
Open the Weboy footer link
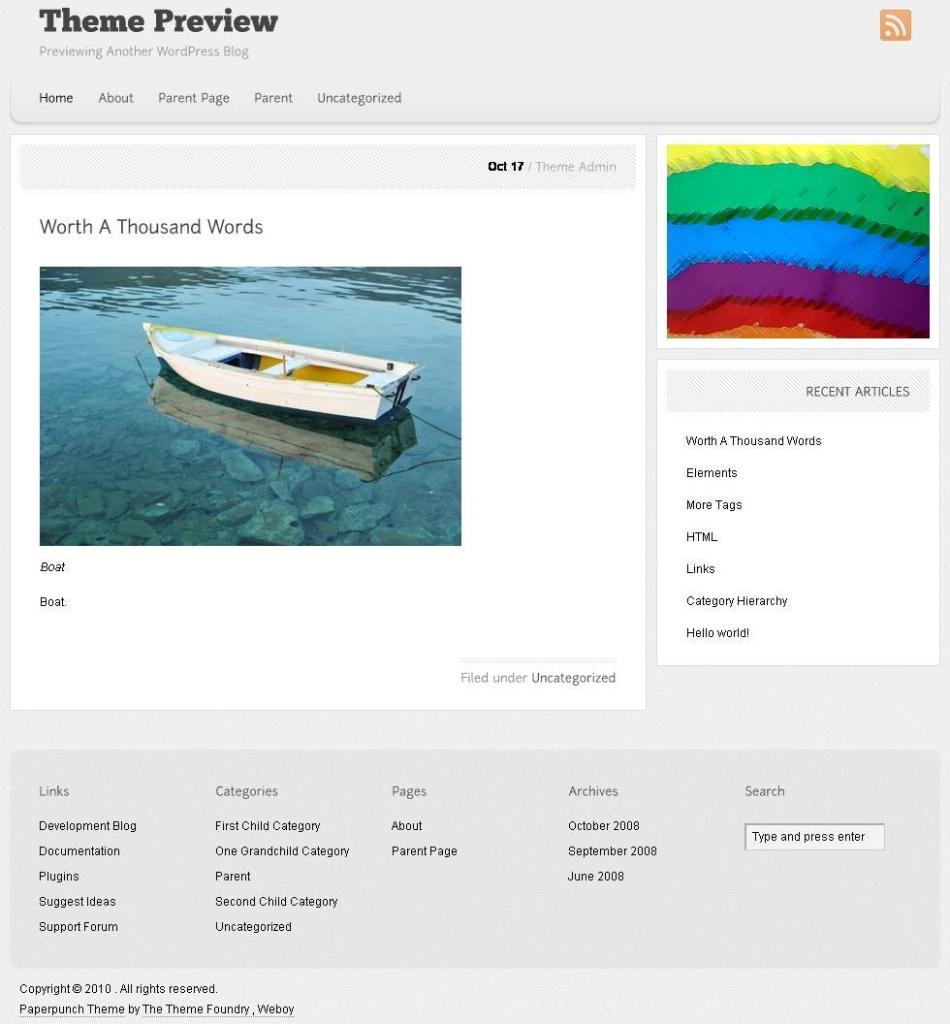point(276,1009)
